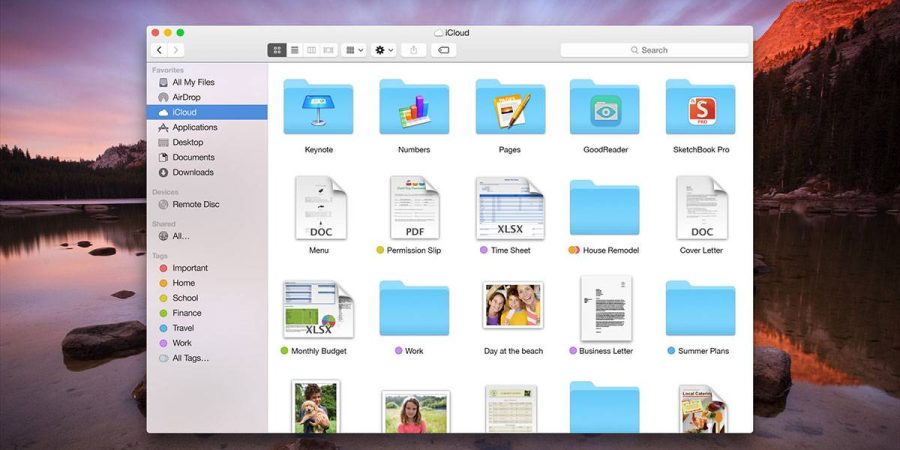Show All Tags… in sidebar
The image size is (900, 450).
coord(207,358)
